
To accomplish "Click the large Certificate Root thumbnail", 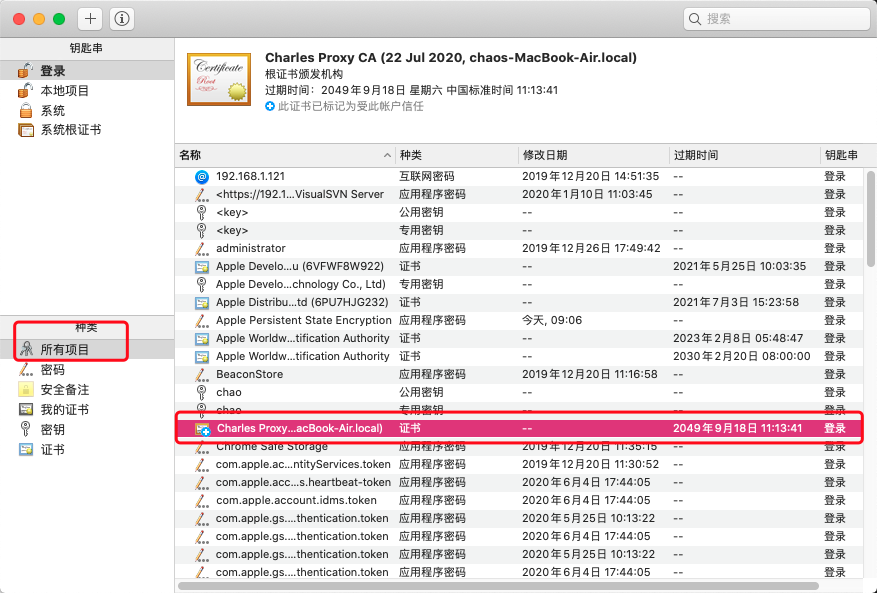I will click(x=219, y=79).
